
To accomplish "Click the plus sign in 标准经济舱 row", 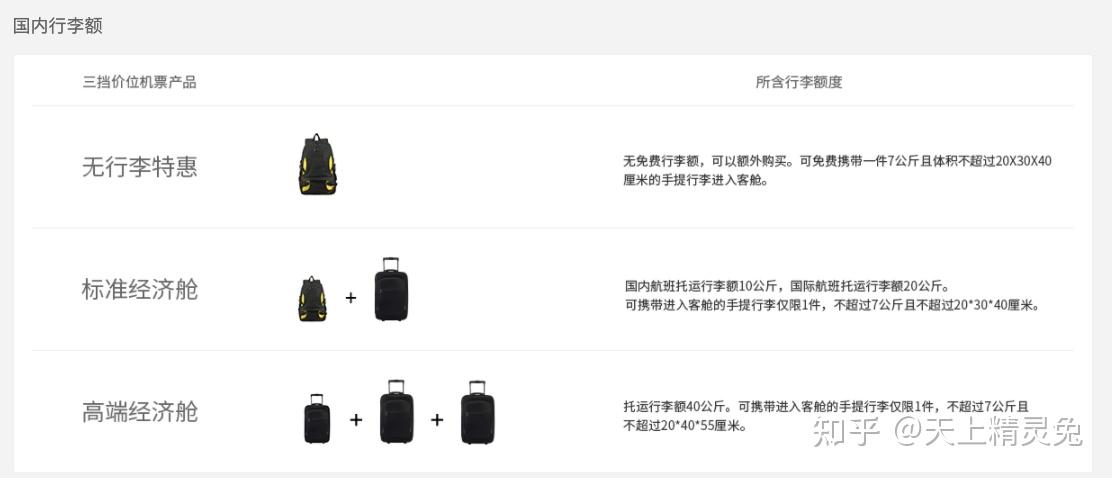I will pos(350,298).
